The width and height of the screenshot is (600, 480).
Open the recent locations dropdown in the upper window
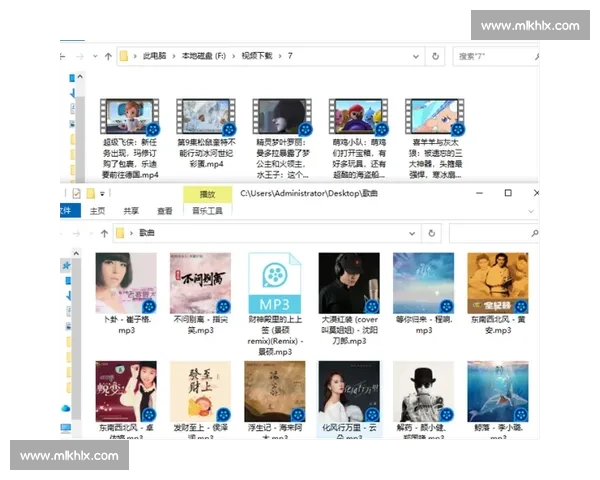click(95, 57)
